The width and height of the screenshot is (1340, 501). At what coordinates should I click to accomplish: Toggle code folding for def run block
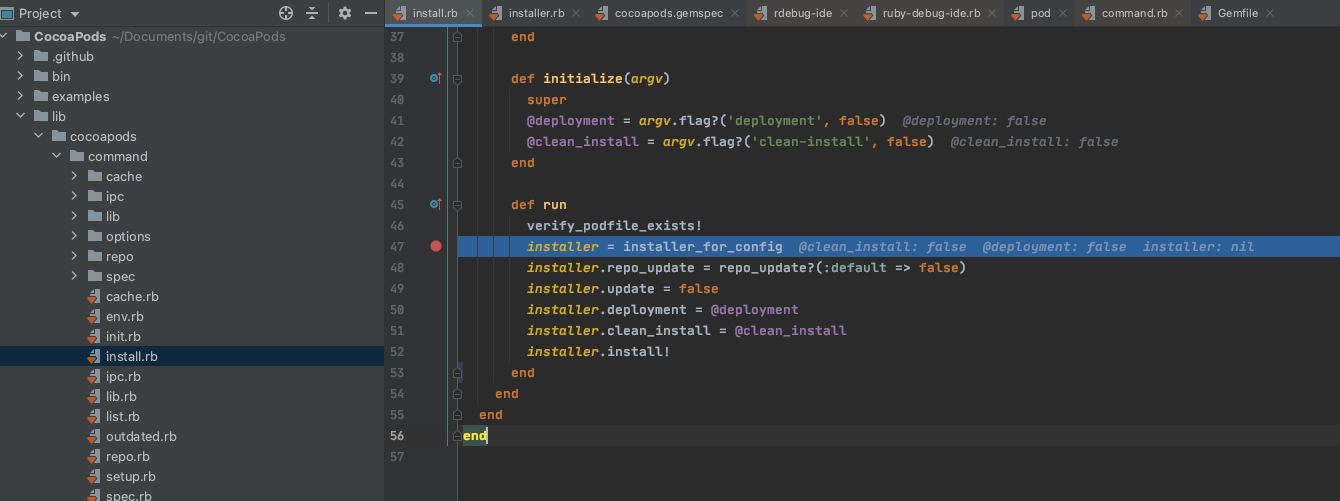click(458, 204)
